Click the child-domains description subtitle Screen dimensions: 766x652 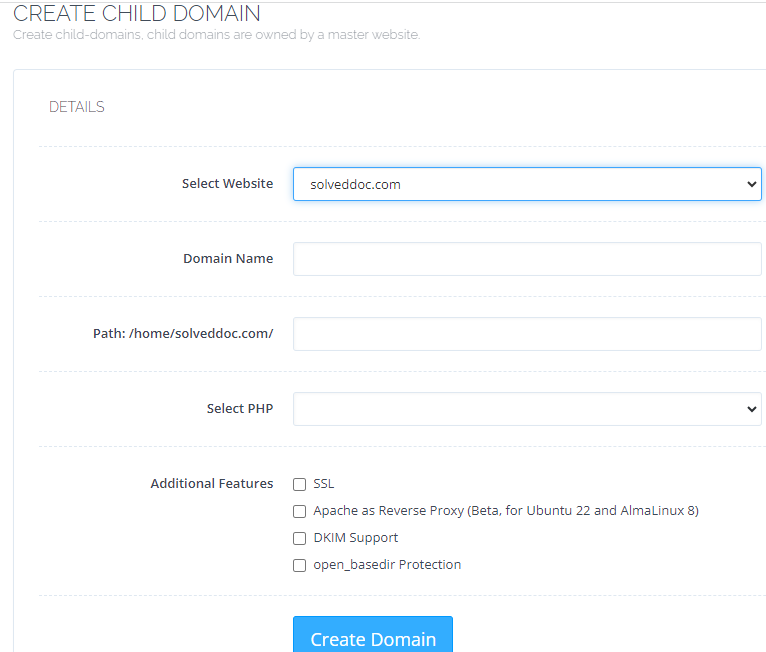click(x=216, y=35)
